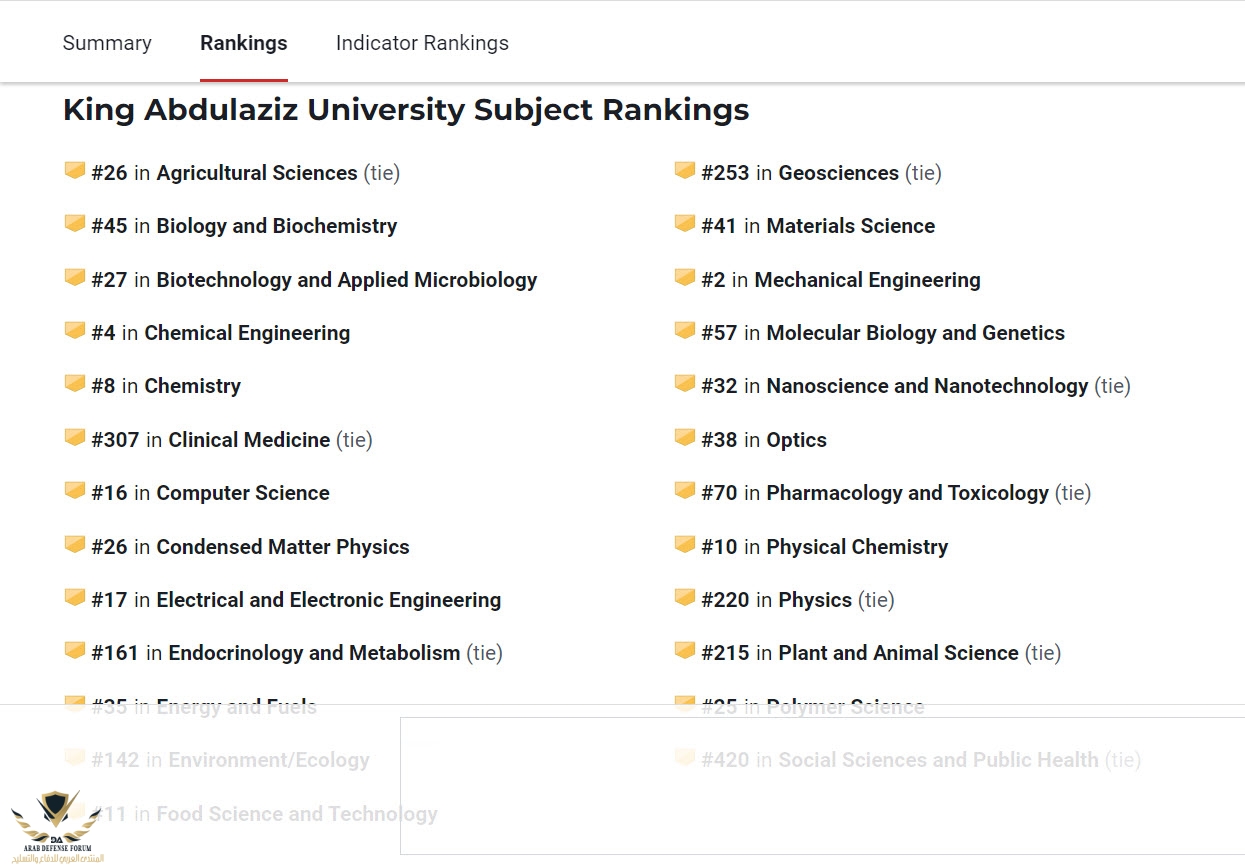Click the badge icon beside Physical Chemistry
This screenshot has width=1245, height=866.
coord(685,545)
